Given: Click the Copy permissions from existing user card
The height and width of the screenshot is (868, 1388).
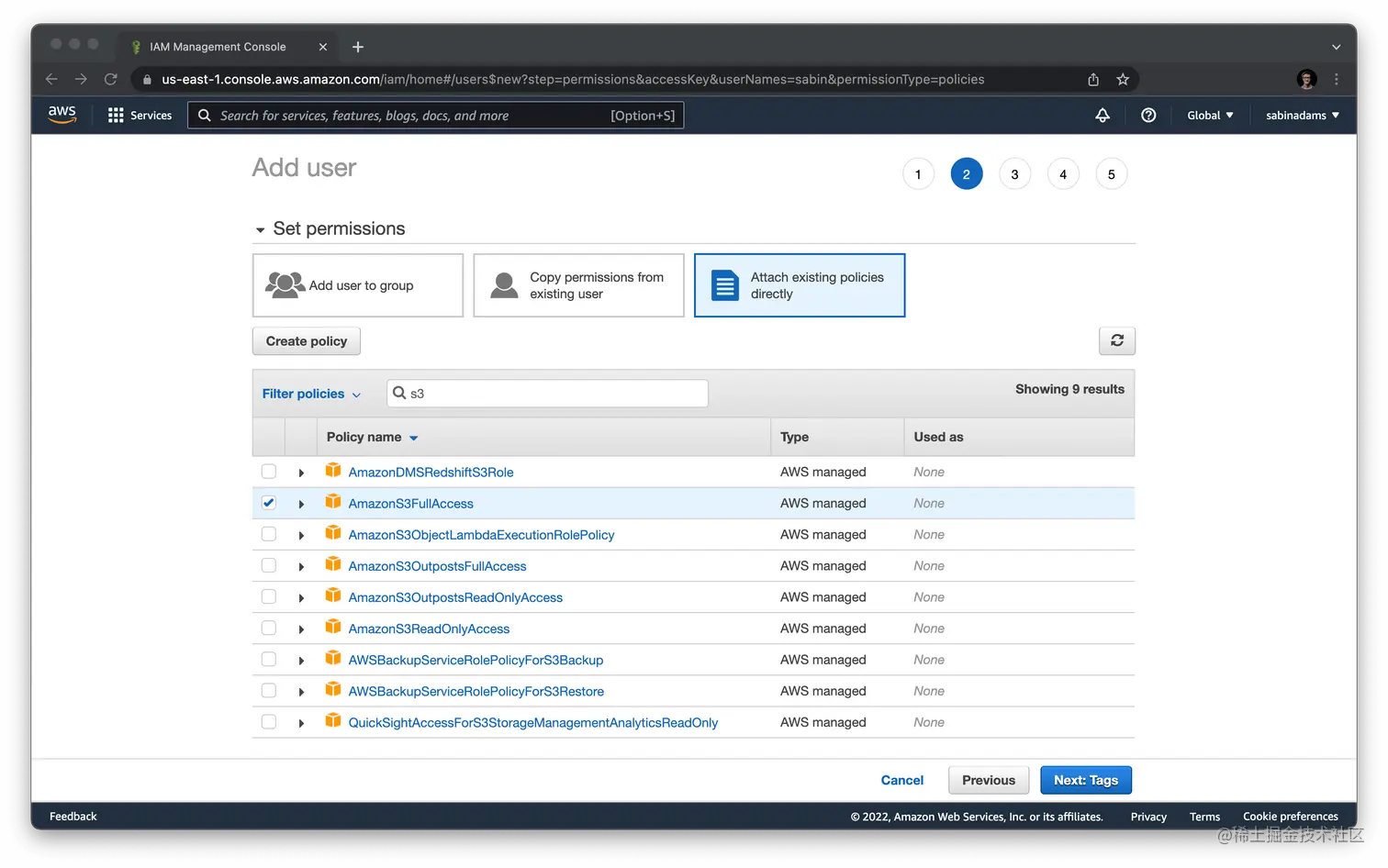Looking at the screenshot, I should (578, 284).
